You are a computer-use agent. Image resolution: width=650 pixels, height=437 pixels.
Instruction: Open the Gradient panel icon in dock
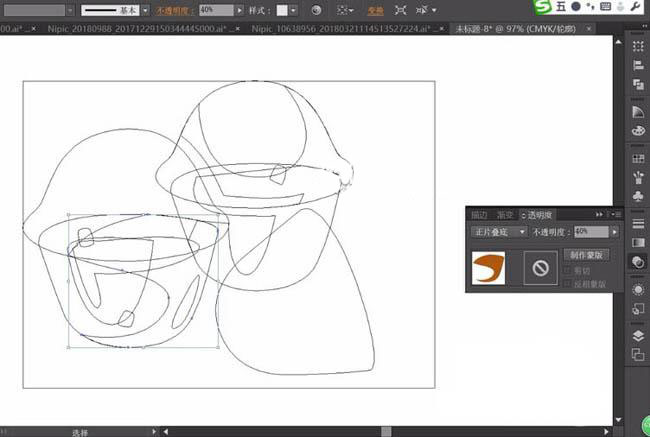tap(638, 242)
